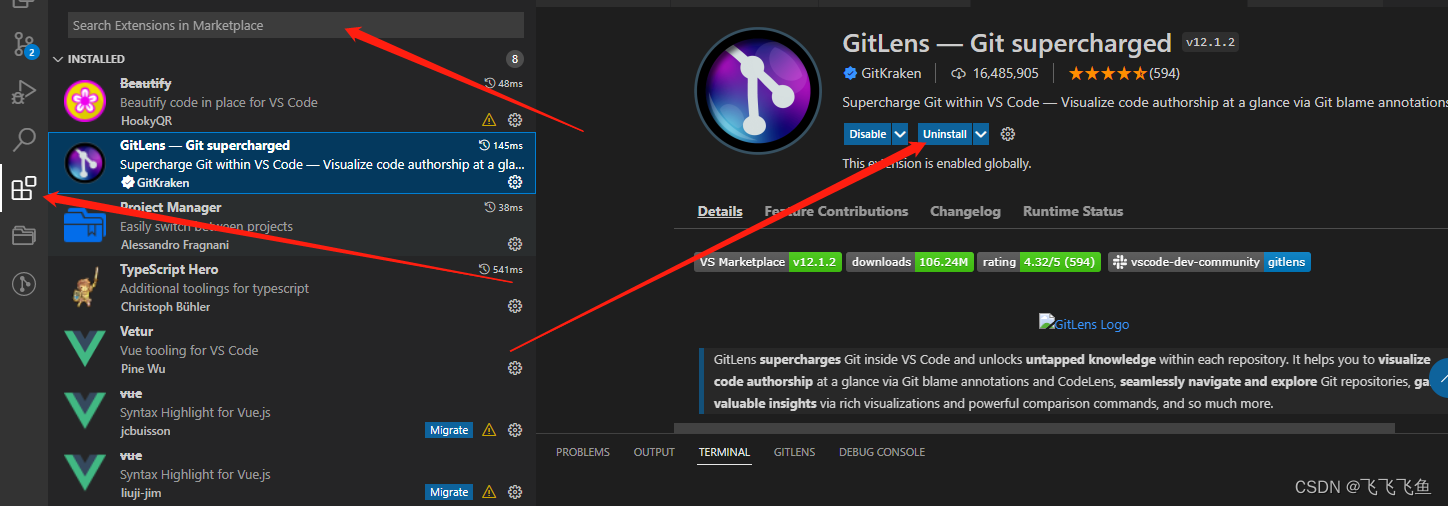Open the manage gear for jcbuisson vue
This screenshot has height=506, width=1448.
coord(515,430)
